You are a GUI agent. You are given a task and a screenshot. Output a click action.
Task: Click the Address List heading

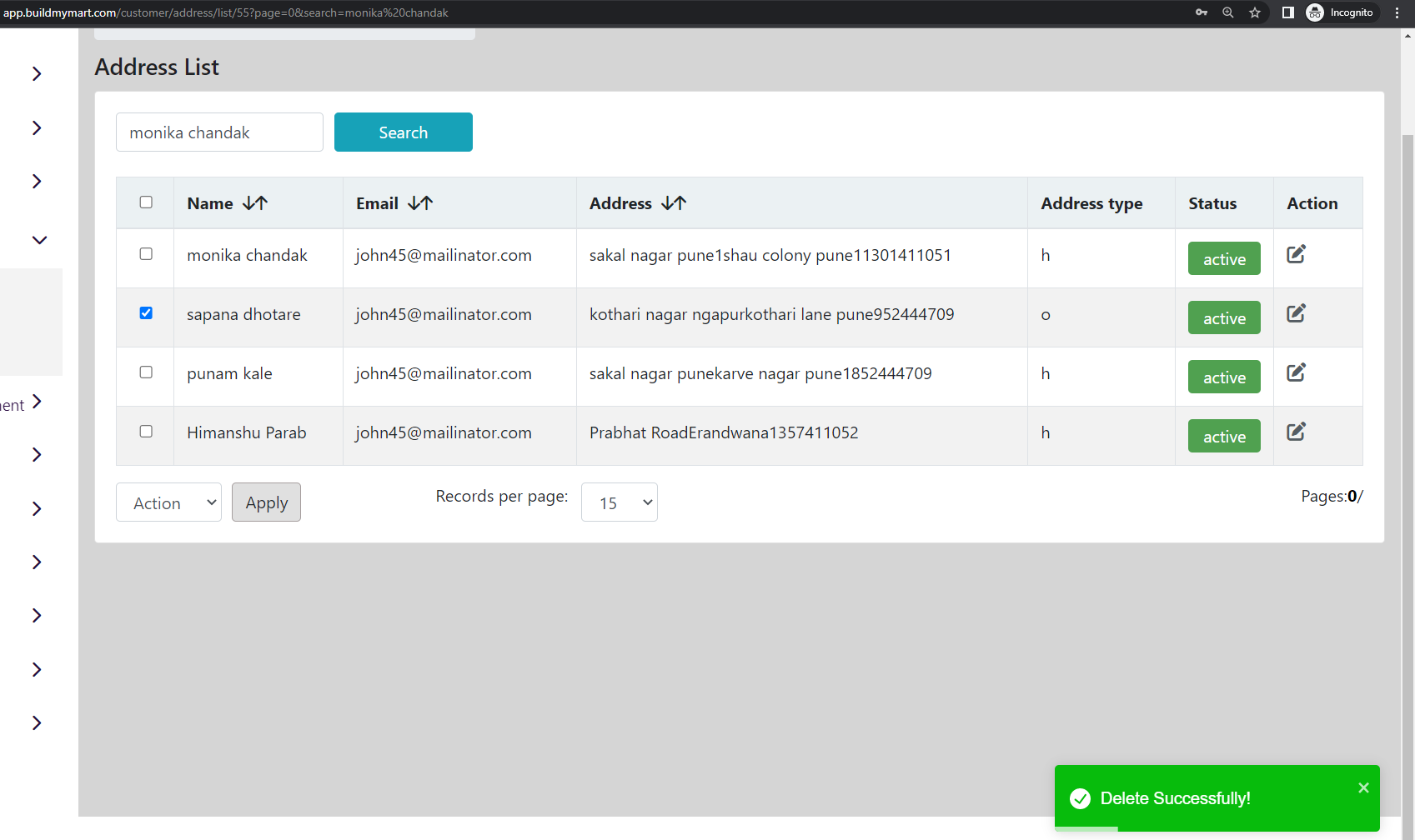pos(157,67)
